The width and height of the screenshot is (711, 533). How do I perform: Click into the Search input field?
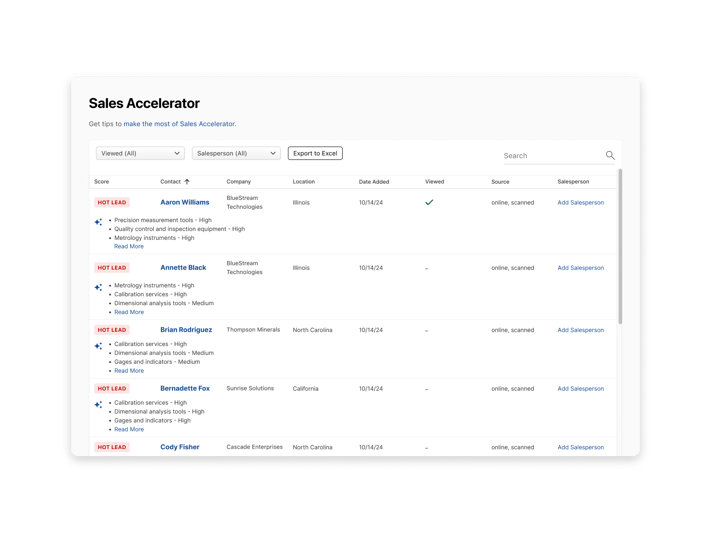[x=550, y=156]
